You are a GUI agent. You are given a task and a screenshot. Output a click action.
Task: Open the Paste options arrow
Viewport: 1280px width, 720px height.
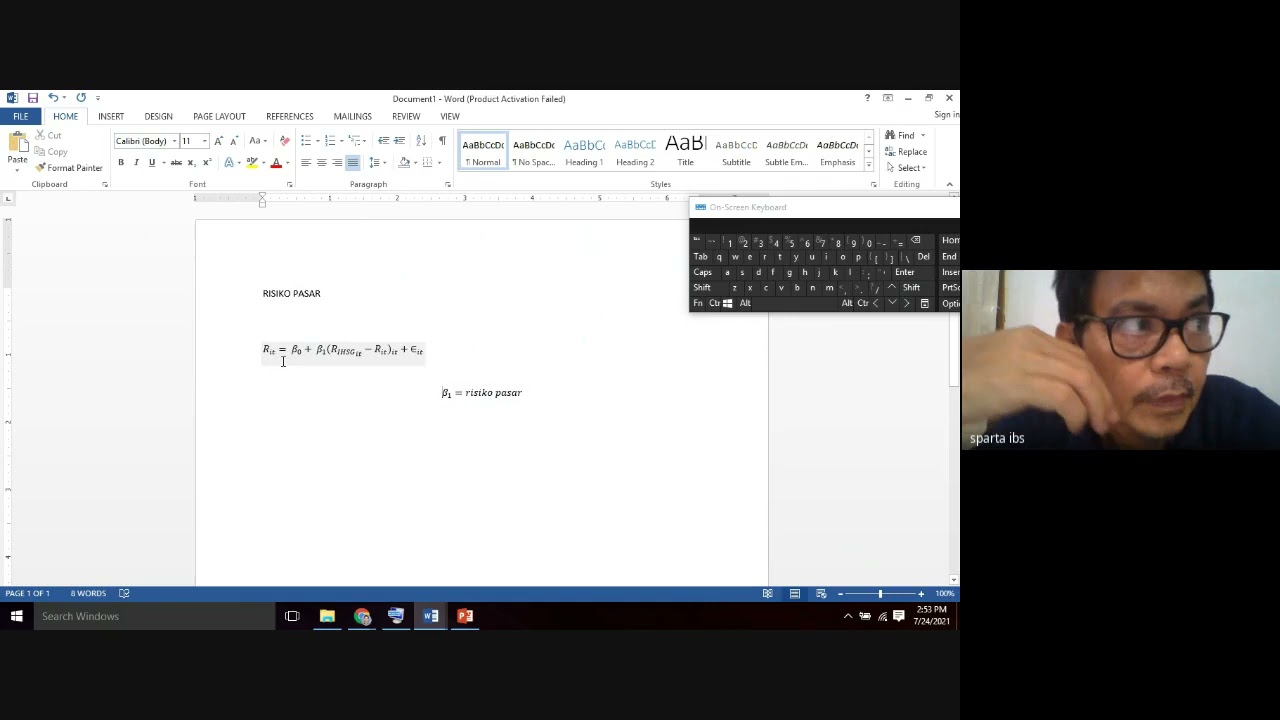(x=17, y=170)
